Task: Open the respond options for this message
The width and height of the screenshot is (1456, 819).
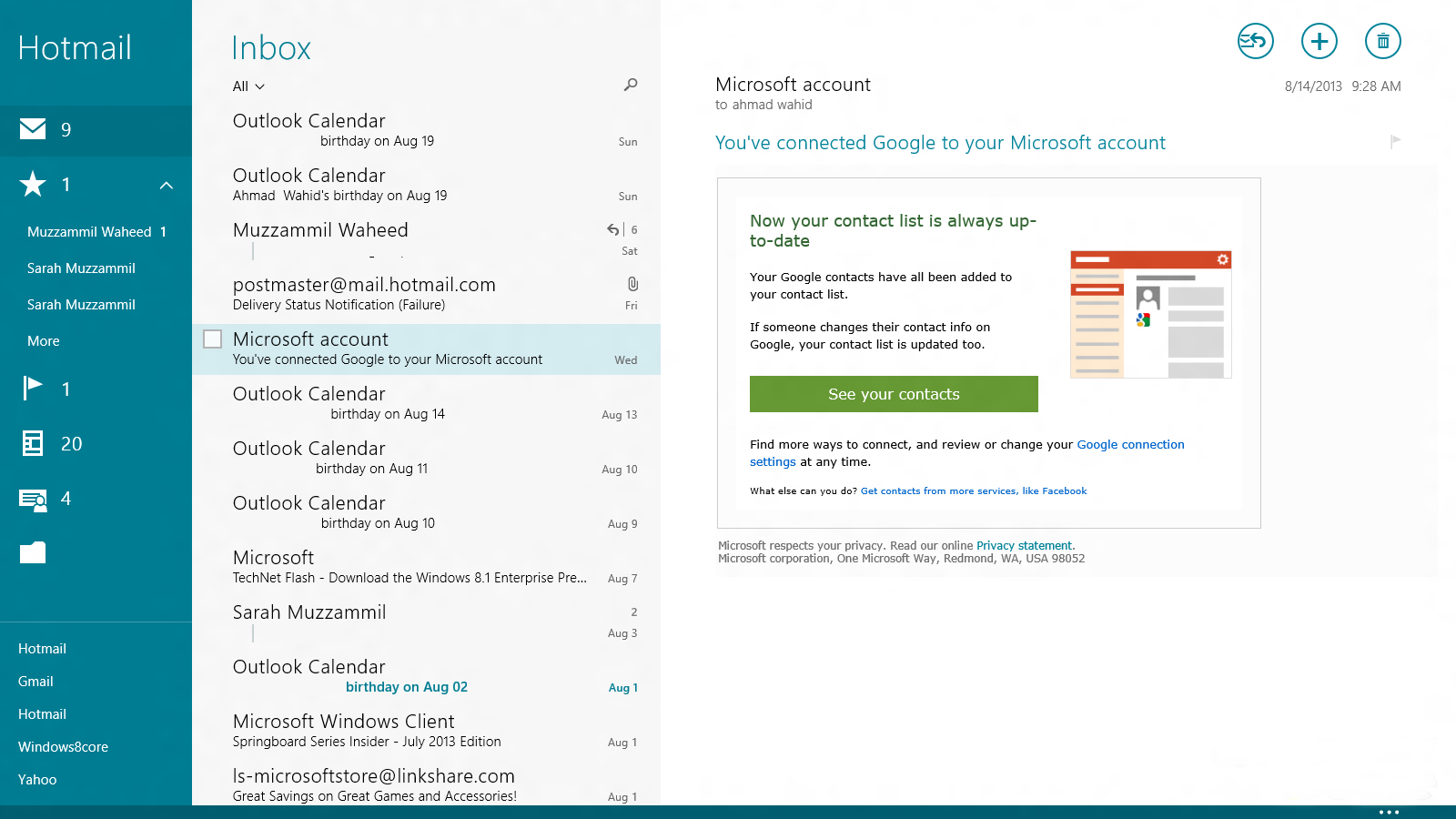Action: tap(1255, 41)
